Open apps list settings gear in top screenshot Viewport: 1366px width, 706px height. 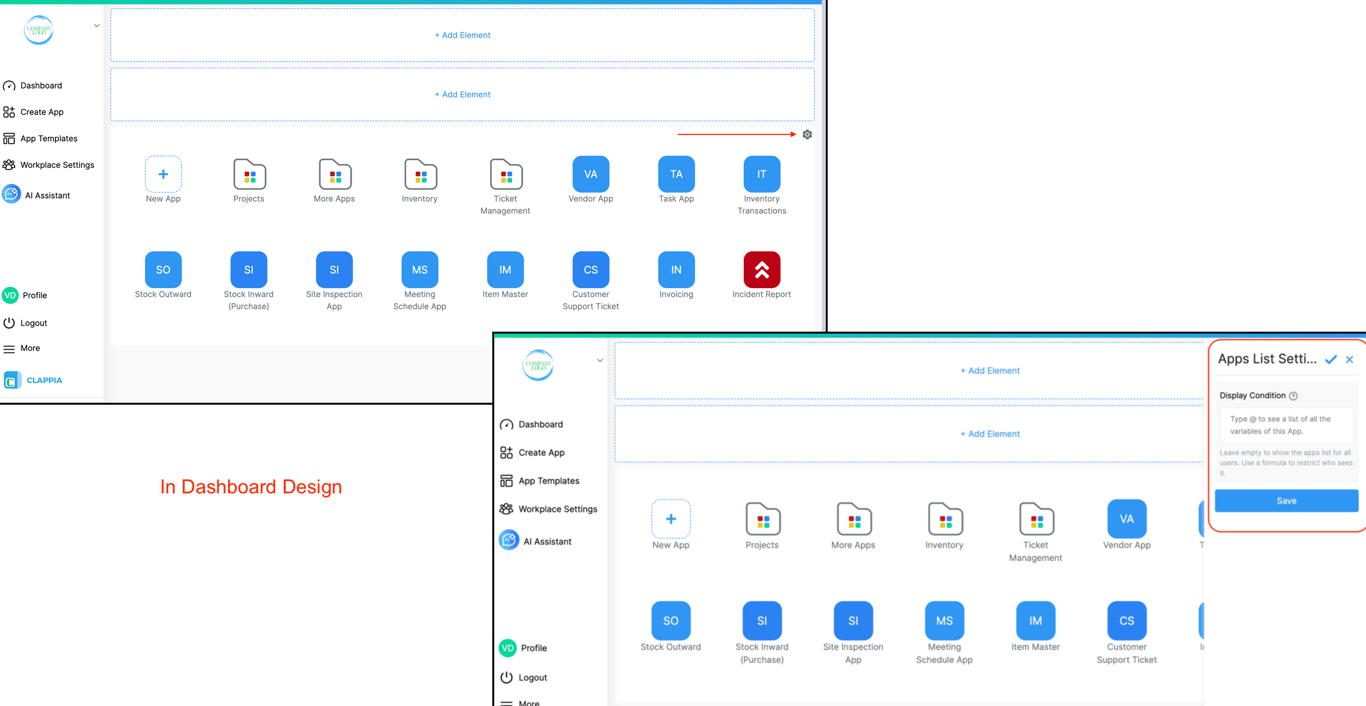pos(807,134)
